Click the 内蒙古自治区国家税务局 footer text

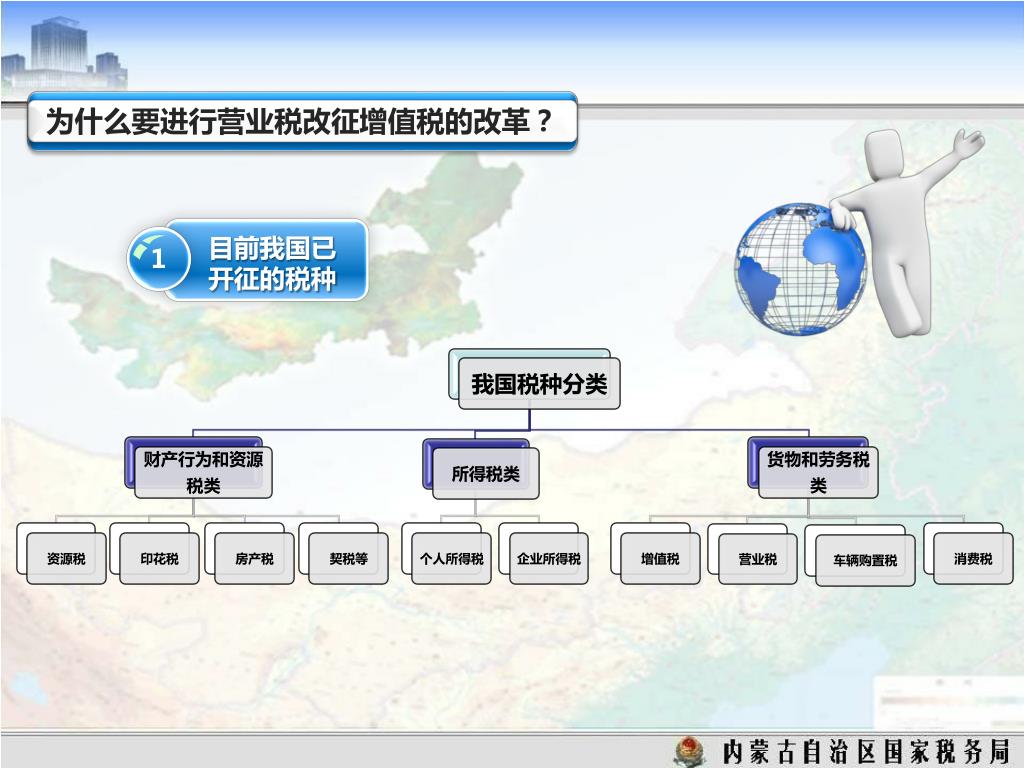[x=866, y=752]
